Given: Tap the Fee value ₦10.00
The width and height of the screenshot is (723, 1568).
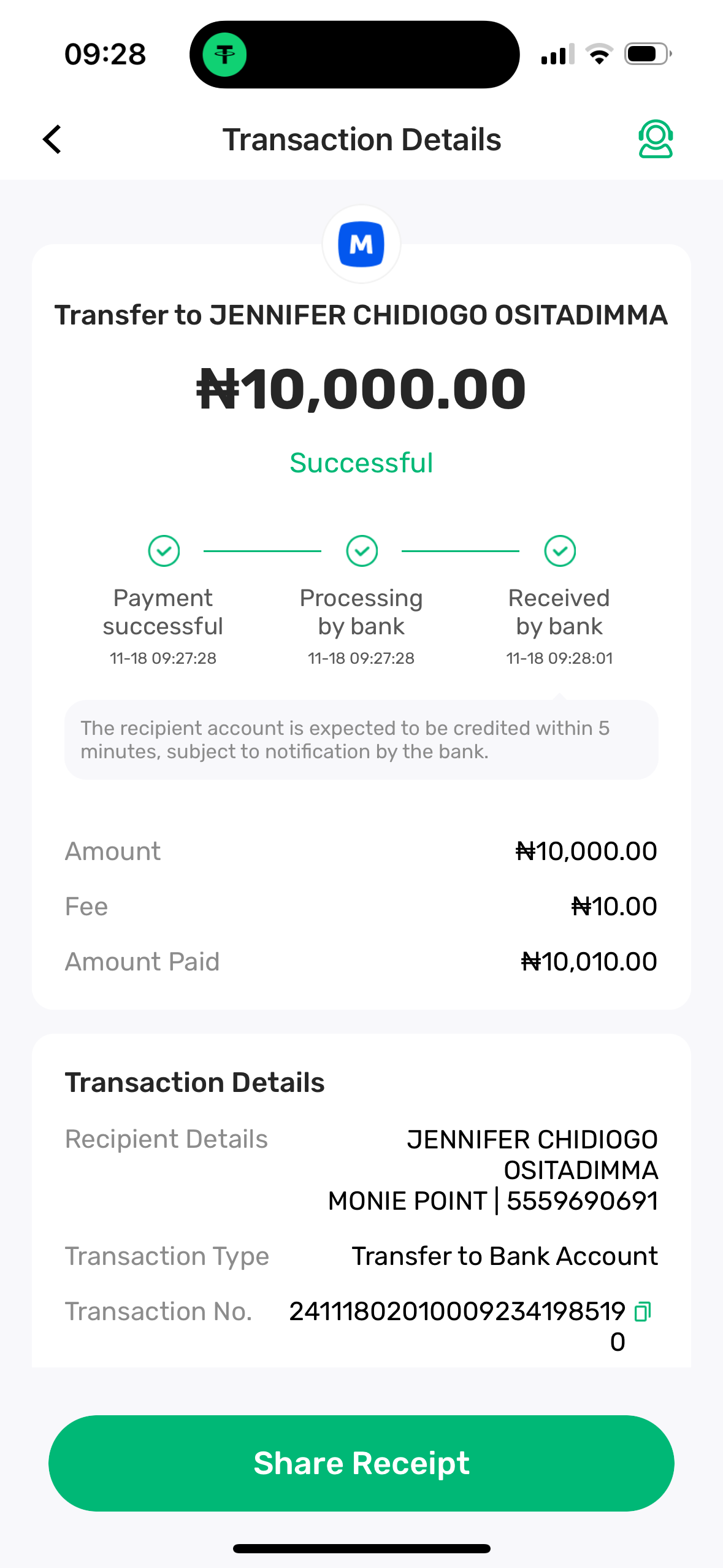Looking at the screenshot, I should pyautogui.click(x=614, y=907).
